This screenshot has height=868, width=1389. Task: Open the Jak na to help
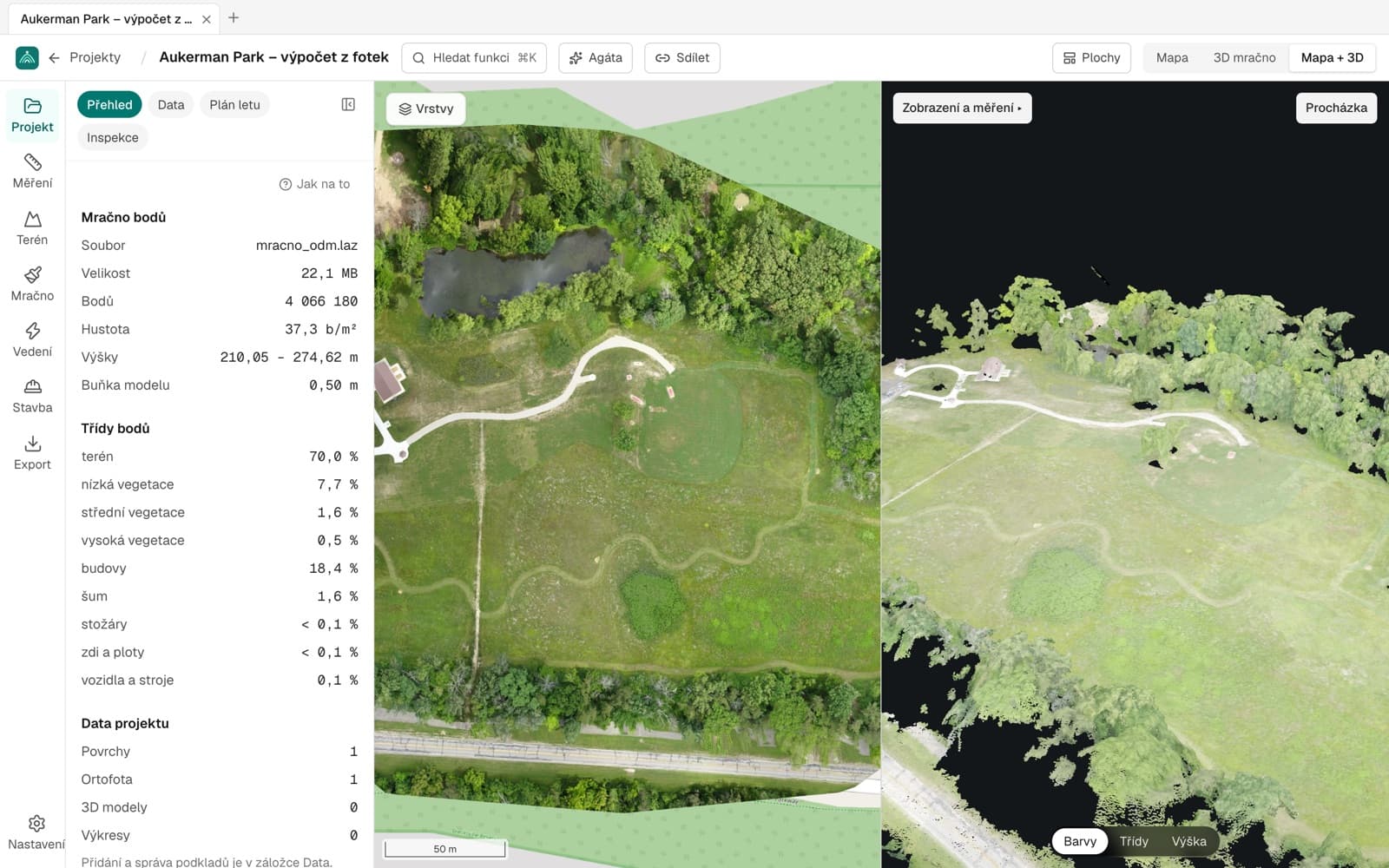point(314,184)
